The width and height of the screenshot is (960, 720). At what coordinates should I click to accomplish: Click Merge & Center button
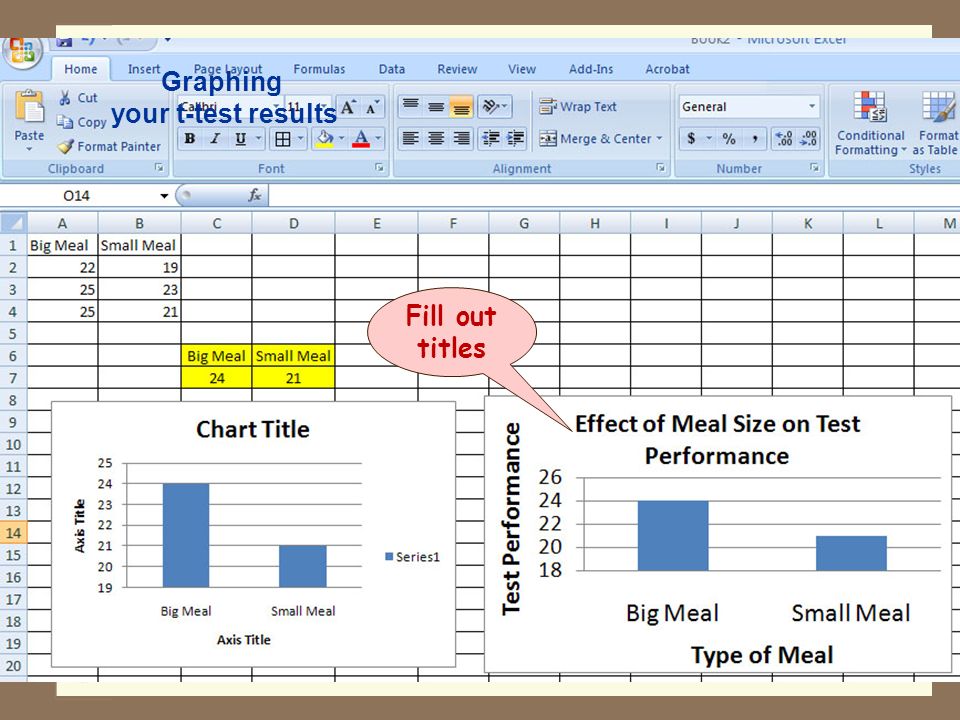595,139
